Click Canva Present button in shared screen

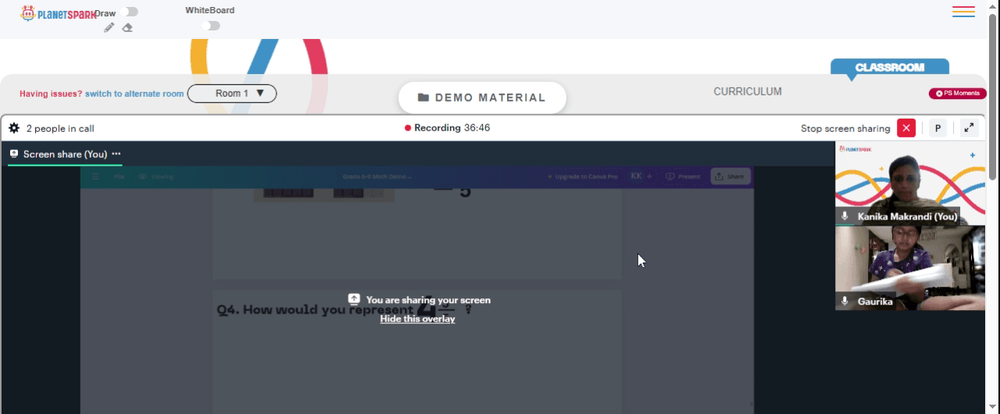click(x=683, y=176)
